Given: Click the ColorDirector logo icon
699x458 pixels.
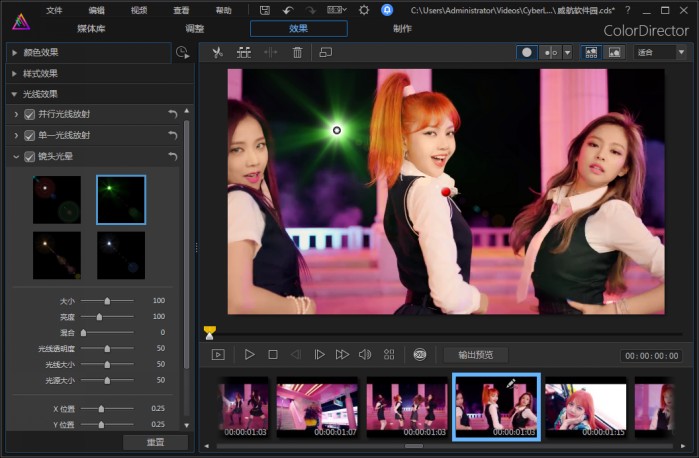Looking at the screenshot, I should tap(21, 21).
